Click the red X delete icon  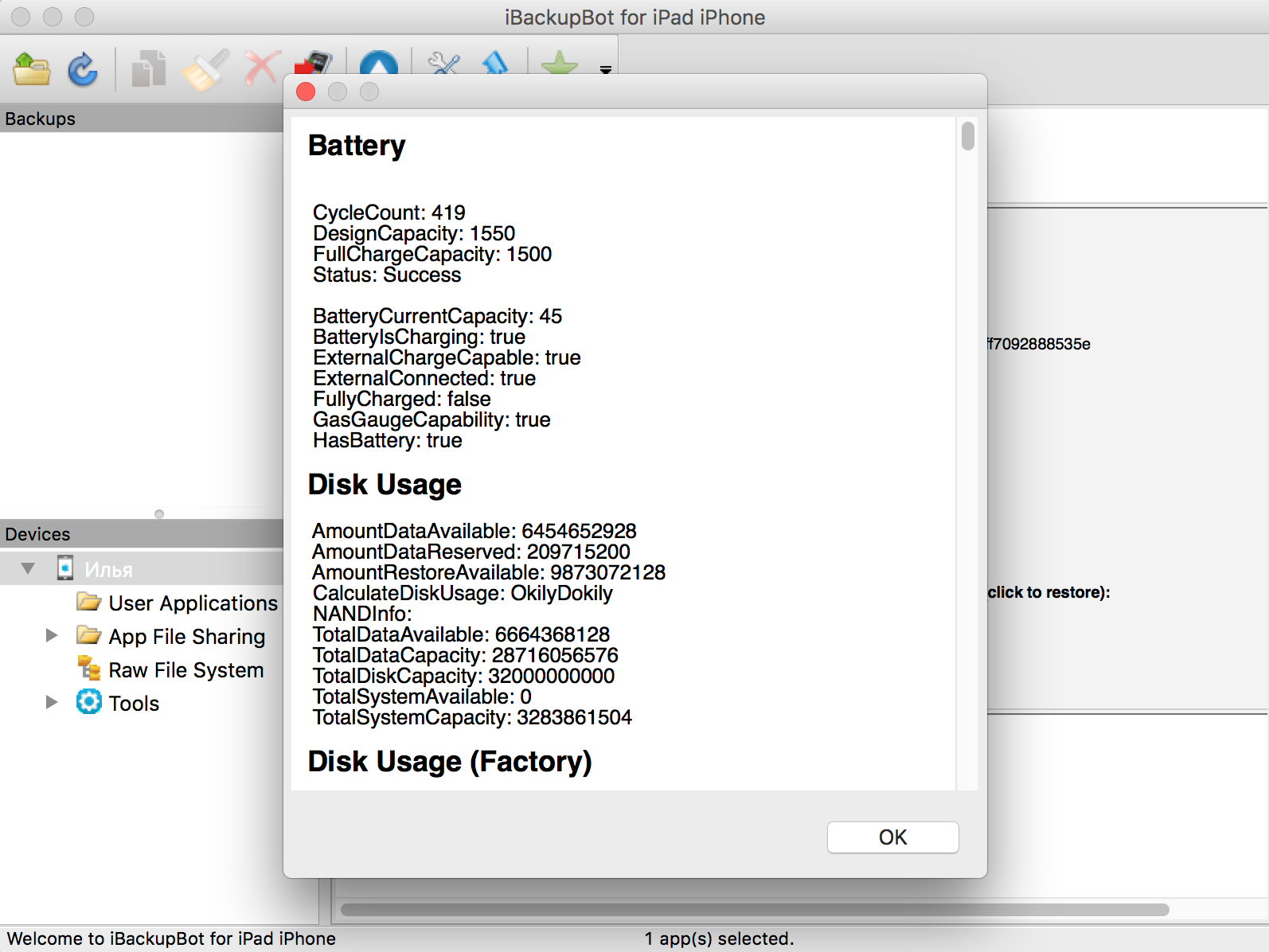pos(263,68)
